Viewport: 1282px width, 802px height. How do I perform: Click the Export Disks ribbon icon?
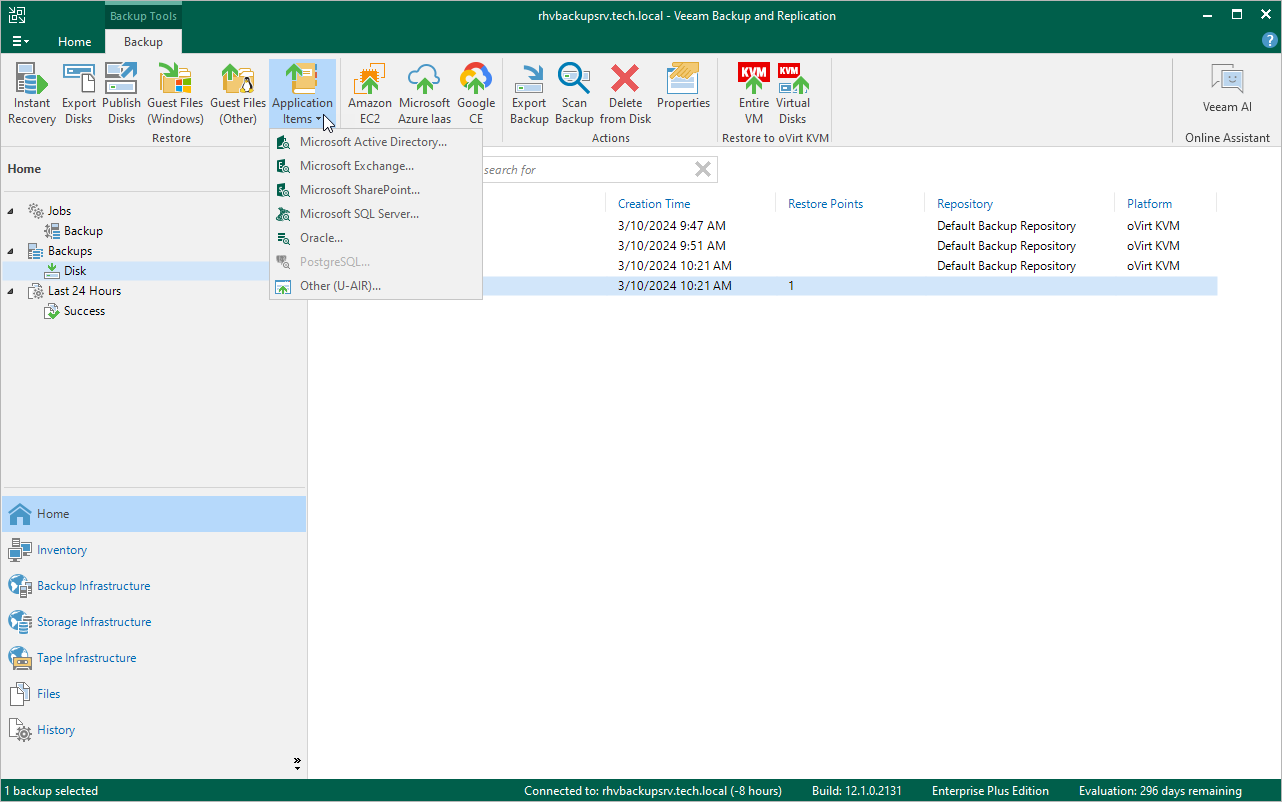pos(79,94)
